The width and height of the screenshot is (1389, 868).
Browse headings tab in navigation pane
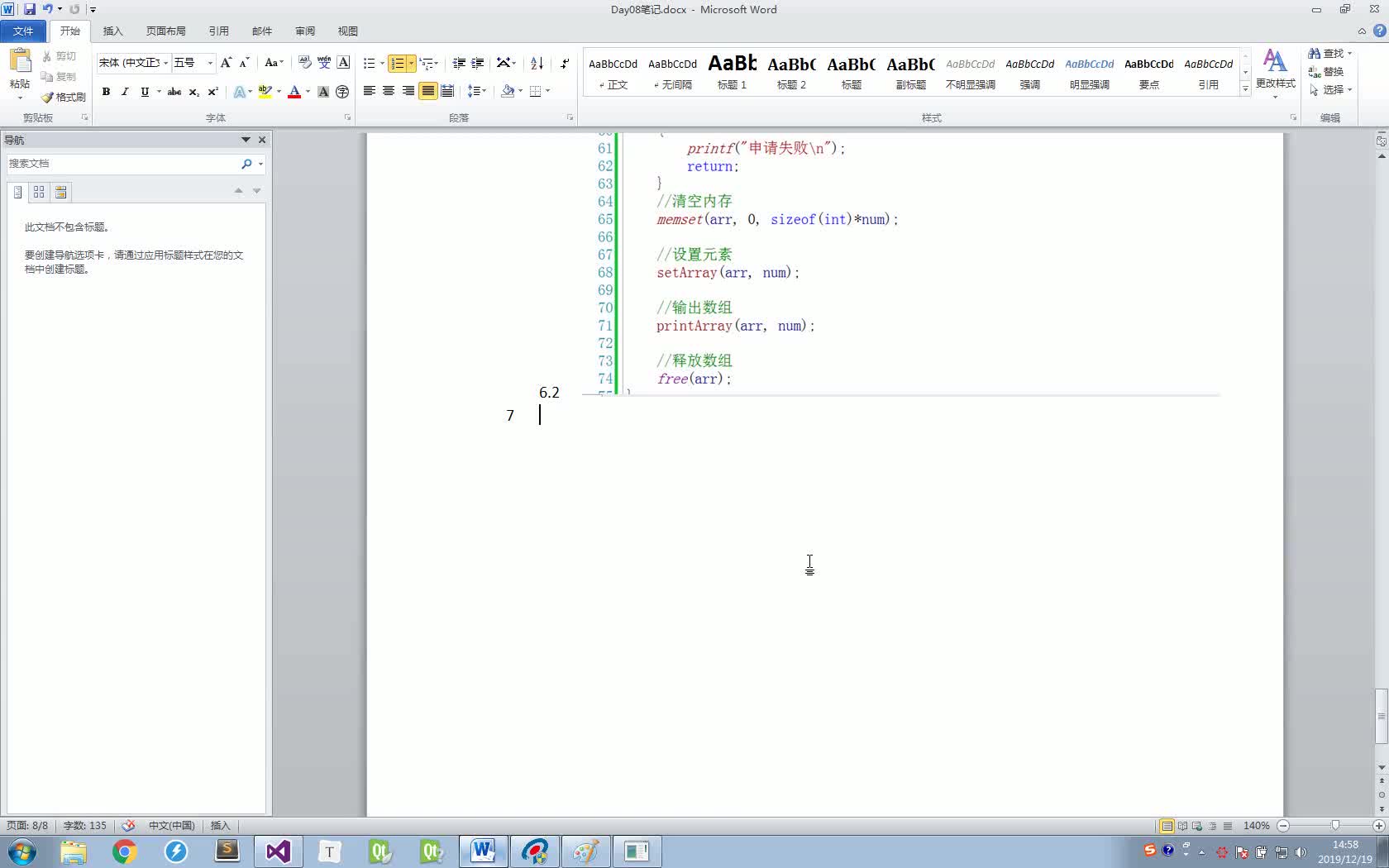click(17, 192)
